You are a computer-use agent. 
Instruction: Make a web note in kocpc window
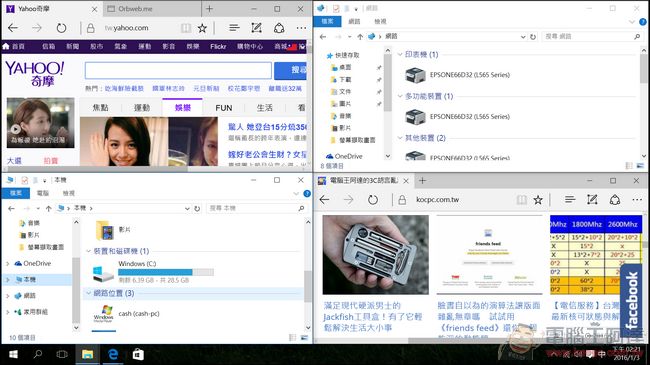tap(592, 200)
